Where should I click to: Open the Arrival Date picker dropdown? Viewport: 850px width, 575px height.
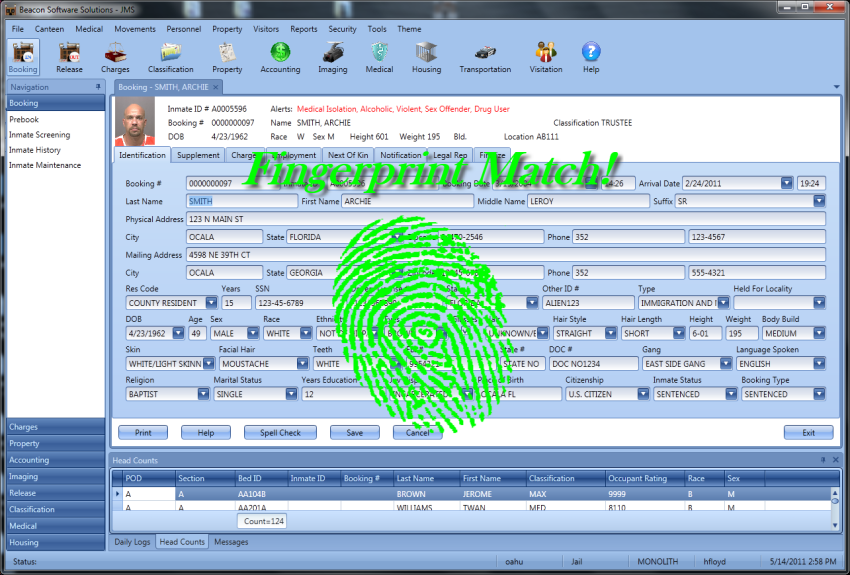(x=786, y=184)
